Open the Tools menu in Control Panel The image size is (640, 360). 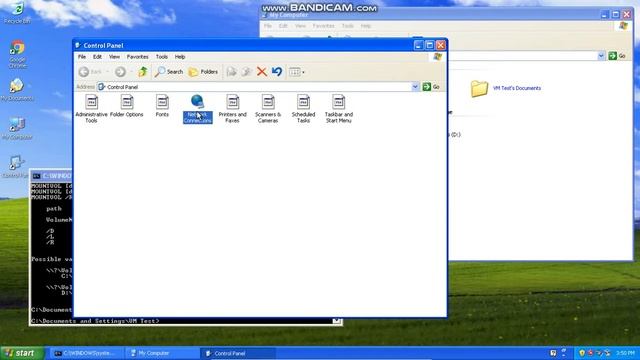[162, 57]
